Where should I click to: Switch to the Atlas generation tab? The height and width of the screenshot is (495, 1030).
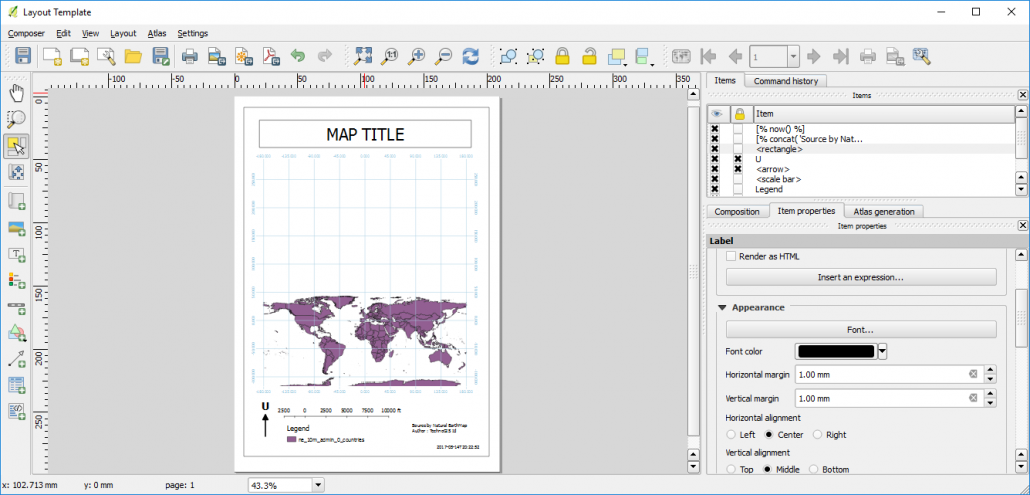[x=884, y=211]
